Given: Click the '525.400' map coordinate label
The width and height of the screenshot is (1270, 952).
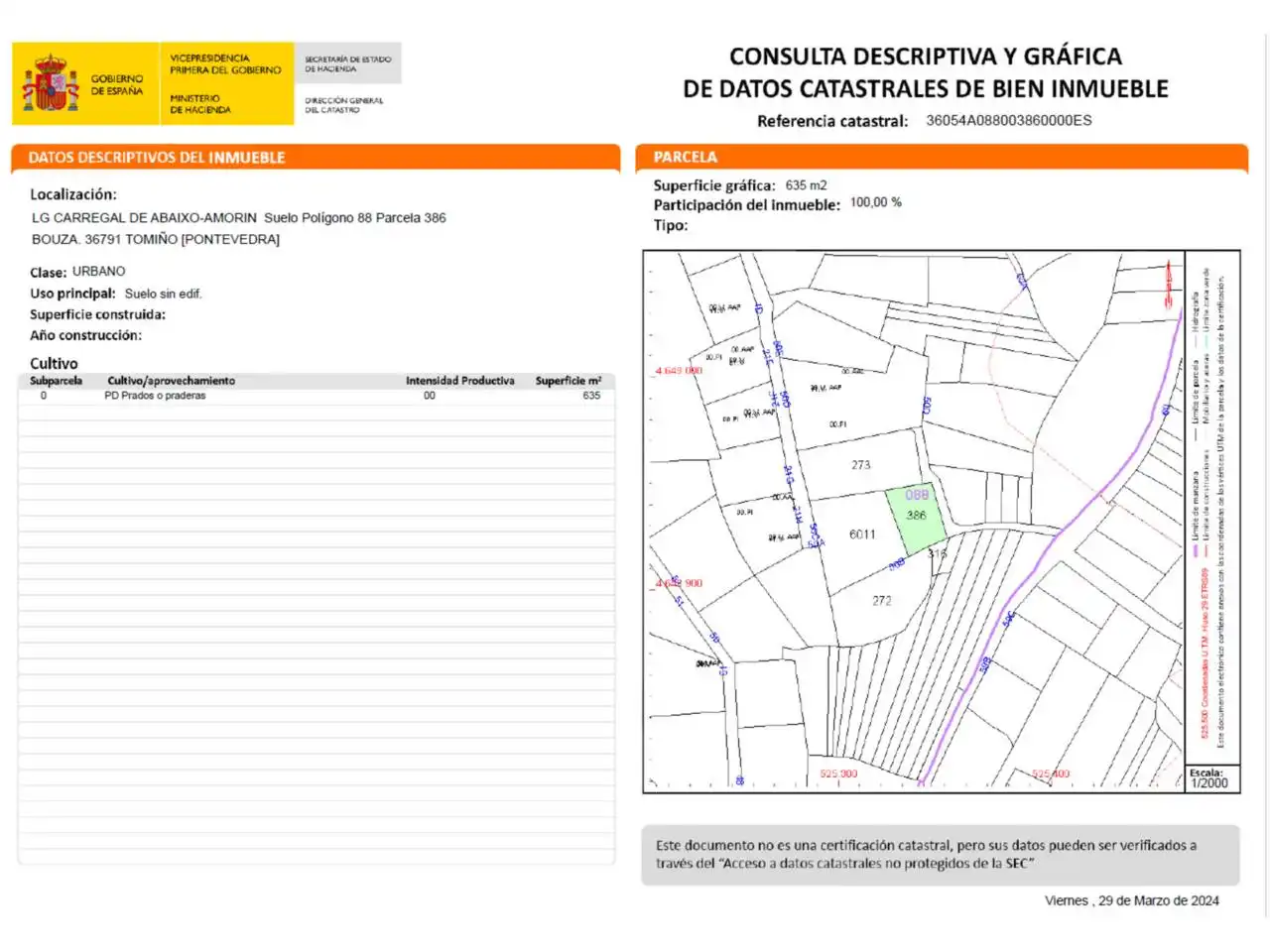Looking at the screenshot, I should [x=1051, y=773].
